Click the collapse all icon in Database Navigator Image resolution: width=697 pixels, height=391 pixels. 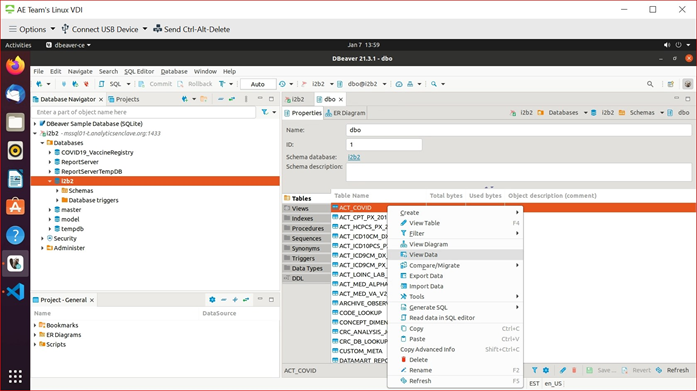click(x=220, y=99)
